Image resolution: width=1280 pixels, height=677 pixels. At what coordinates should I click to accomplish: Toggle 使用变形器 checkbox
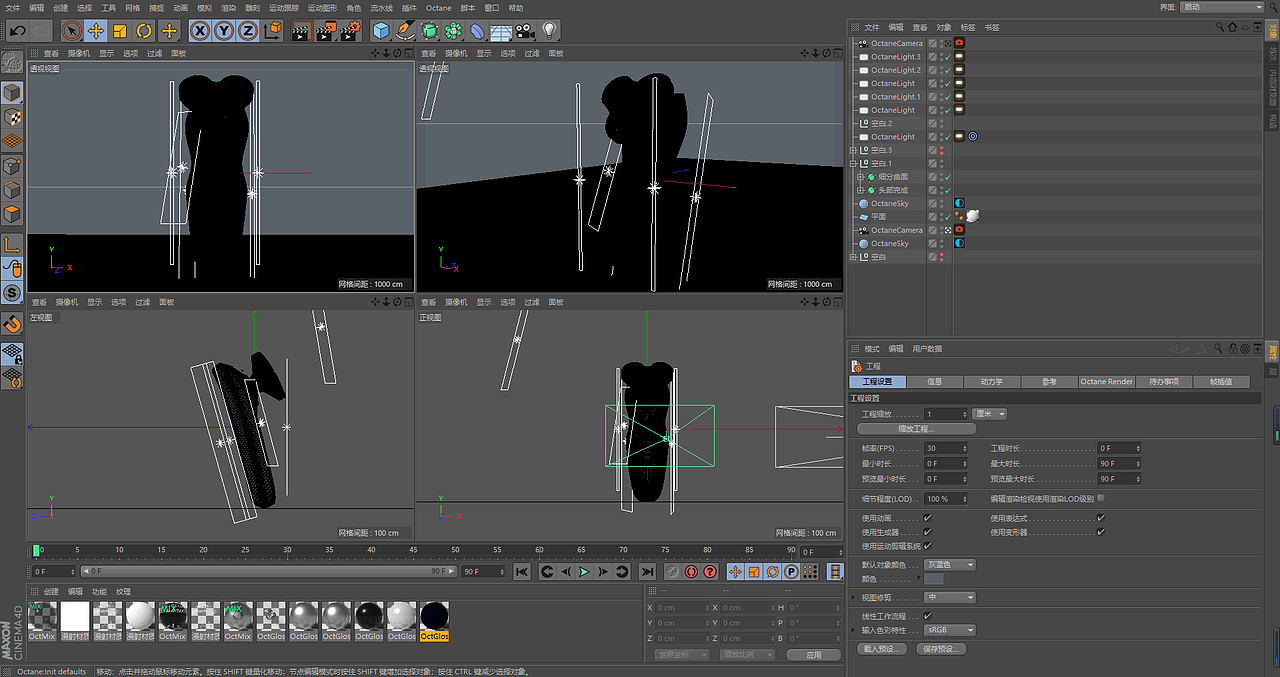1101,532
